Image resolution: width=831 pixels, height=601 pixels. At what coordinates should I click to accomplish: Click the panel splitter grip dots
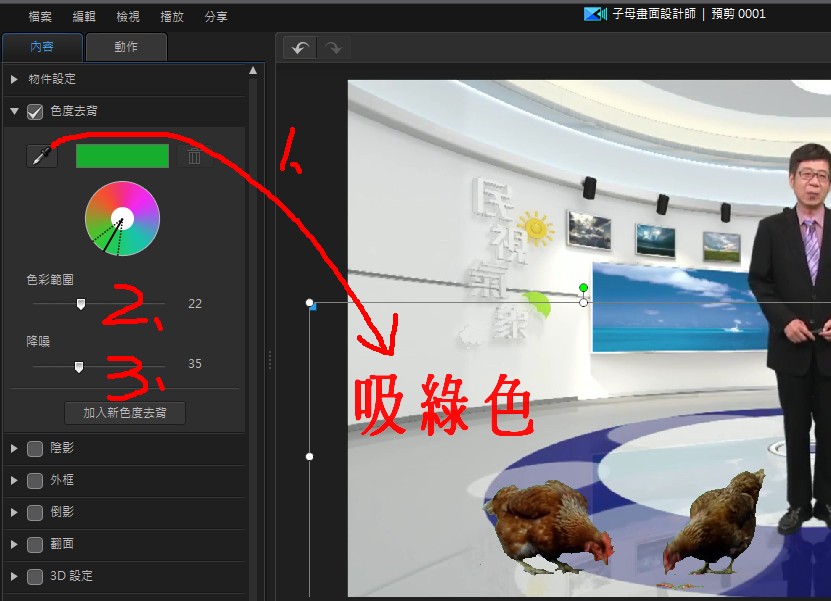coord(270,360)
